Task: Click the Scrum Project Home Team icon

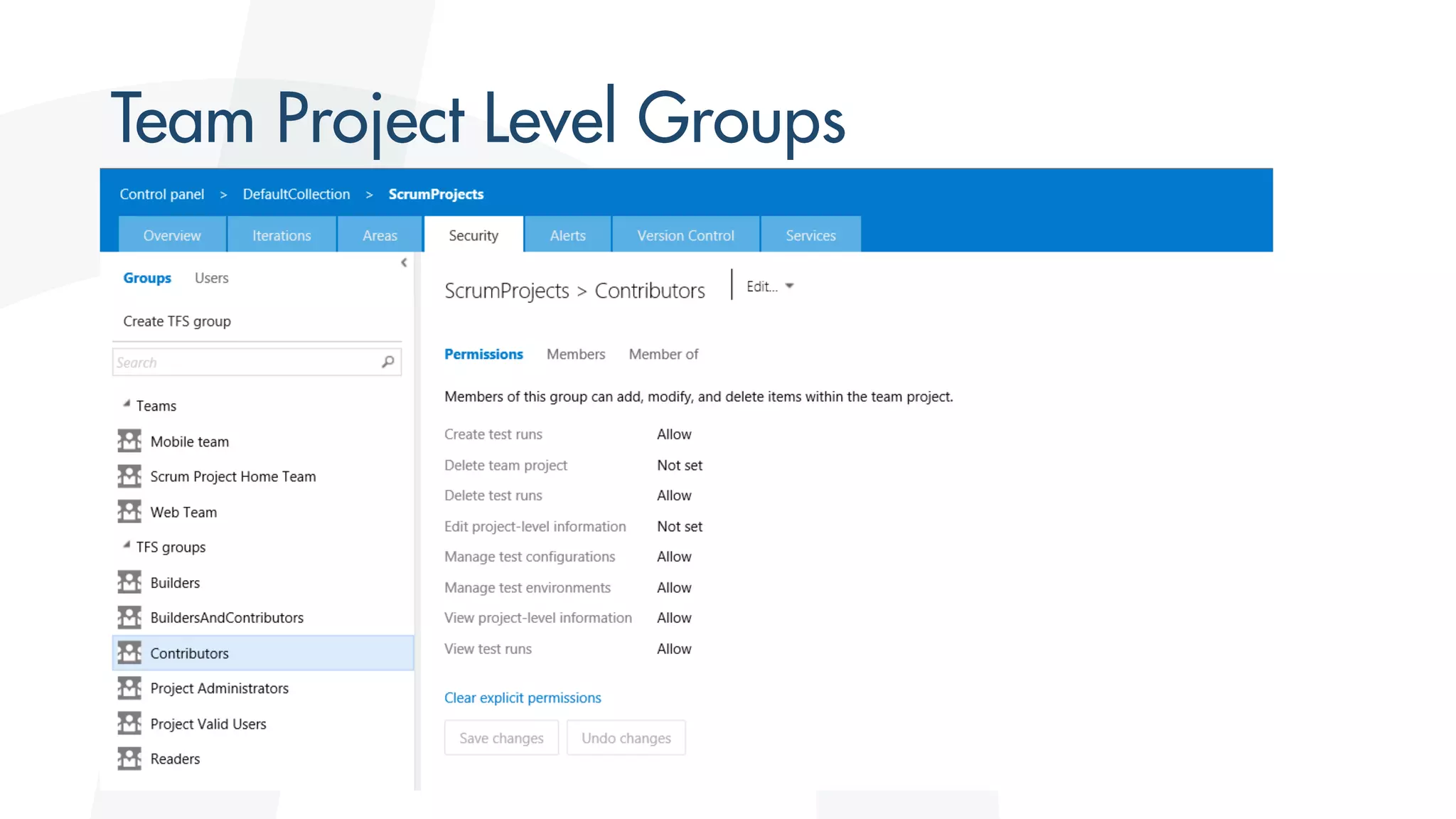Action: (x=129, y=476)
